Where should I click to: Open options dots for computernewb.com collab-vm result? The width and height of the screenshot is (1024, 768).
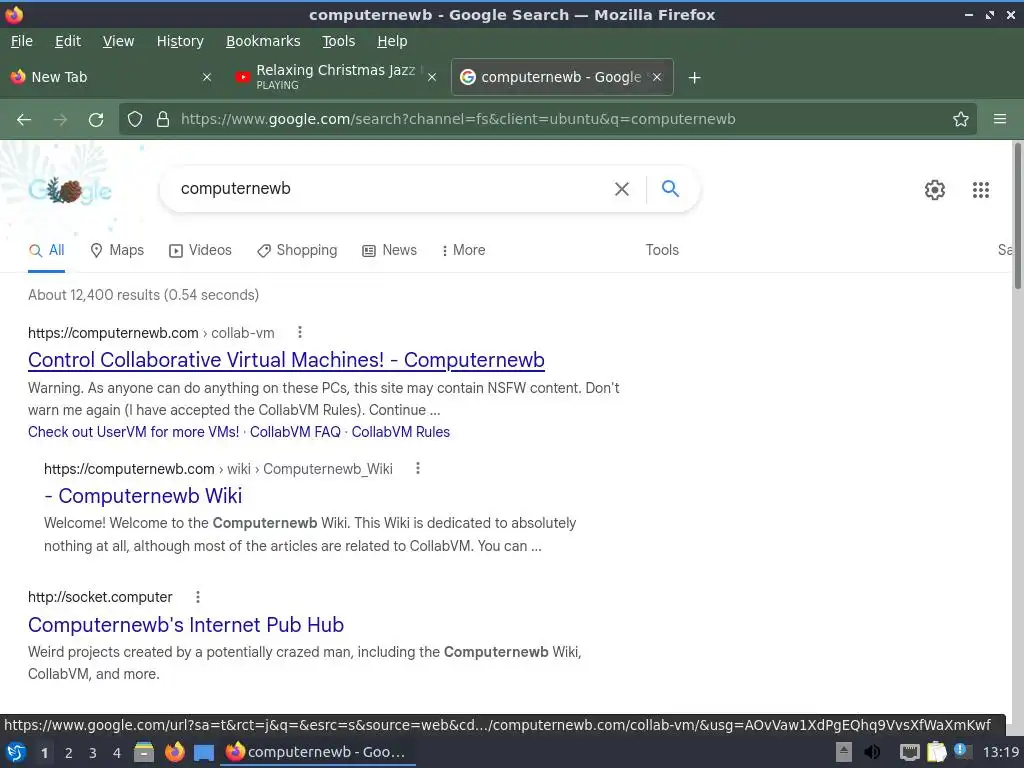pos(300,332)
